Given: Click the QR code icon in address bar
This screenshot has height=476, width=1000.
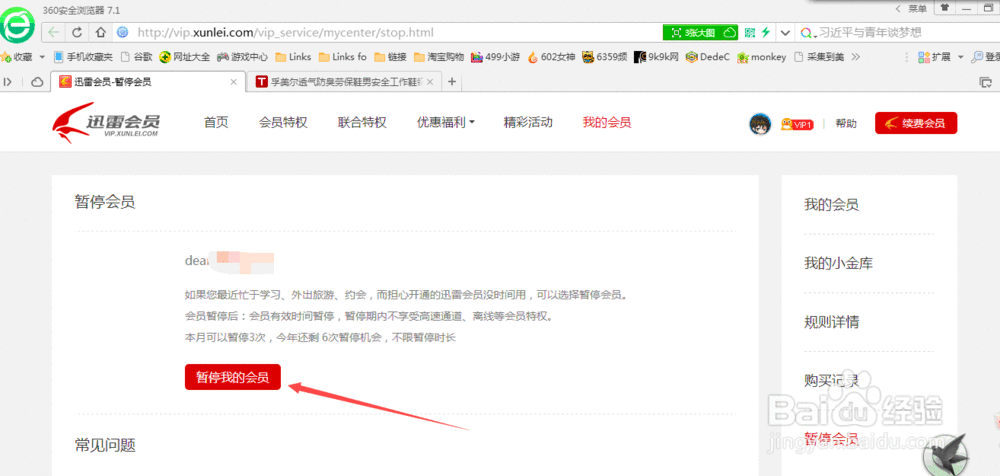Looking at the screenshot, I should [x=750, y=33].
